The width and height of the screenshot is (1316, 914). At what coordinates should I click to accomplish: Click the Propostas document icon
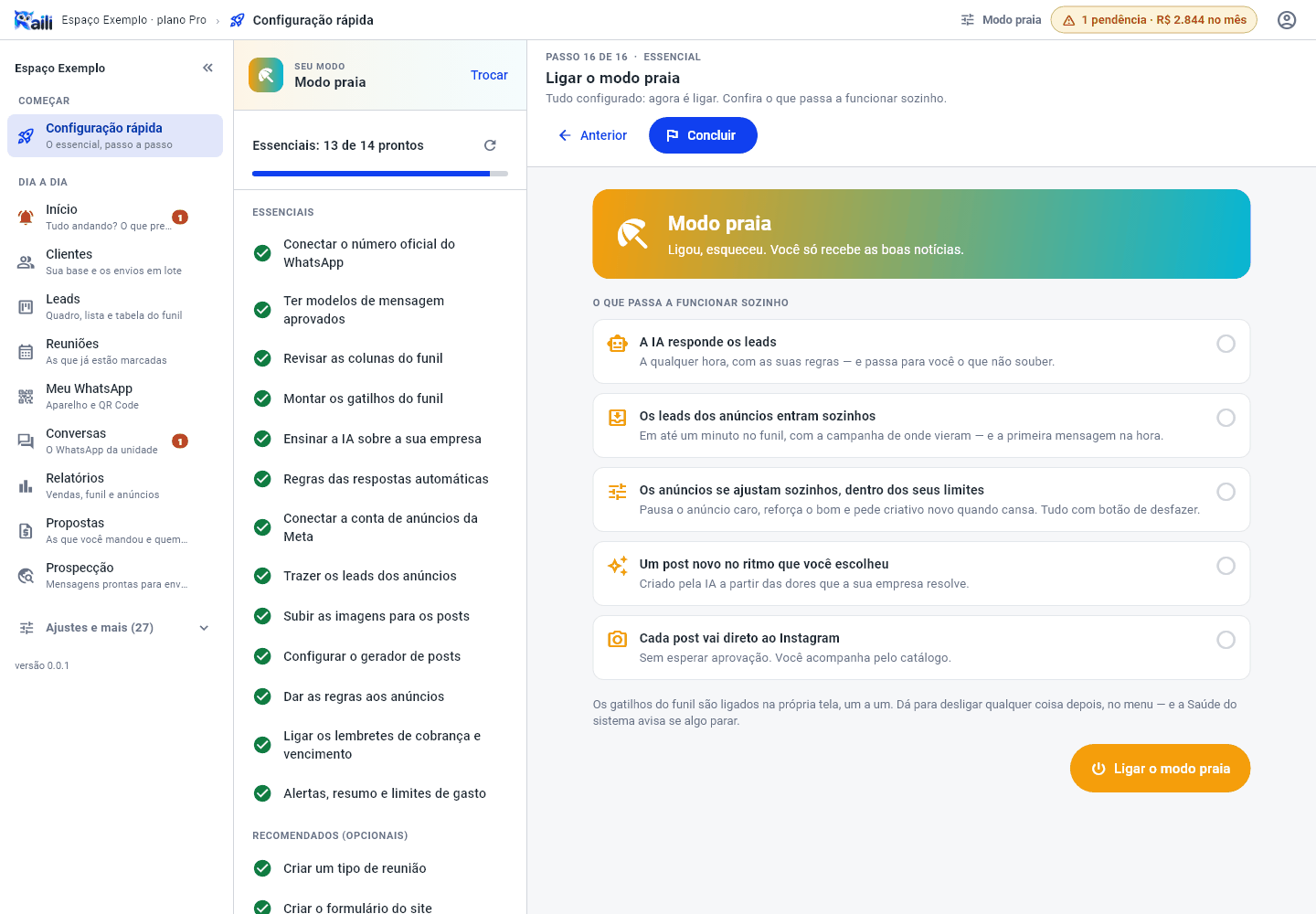pyautogui.click(x=26, y=531)
